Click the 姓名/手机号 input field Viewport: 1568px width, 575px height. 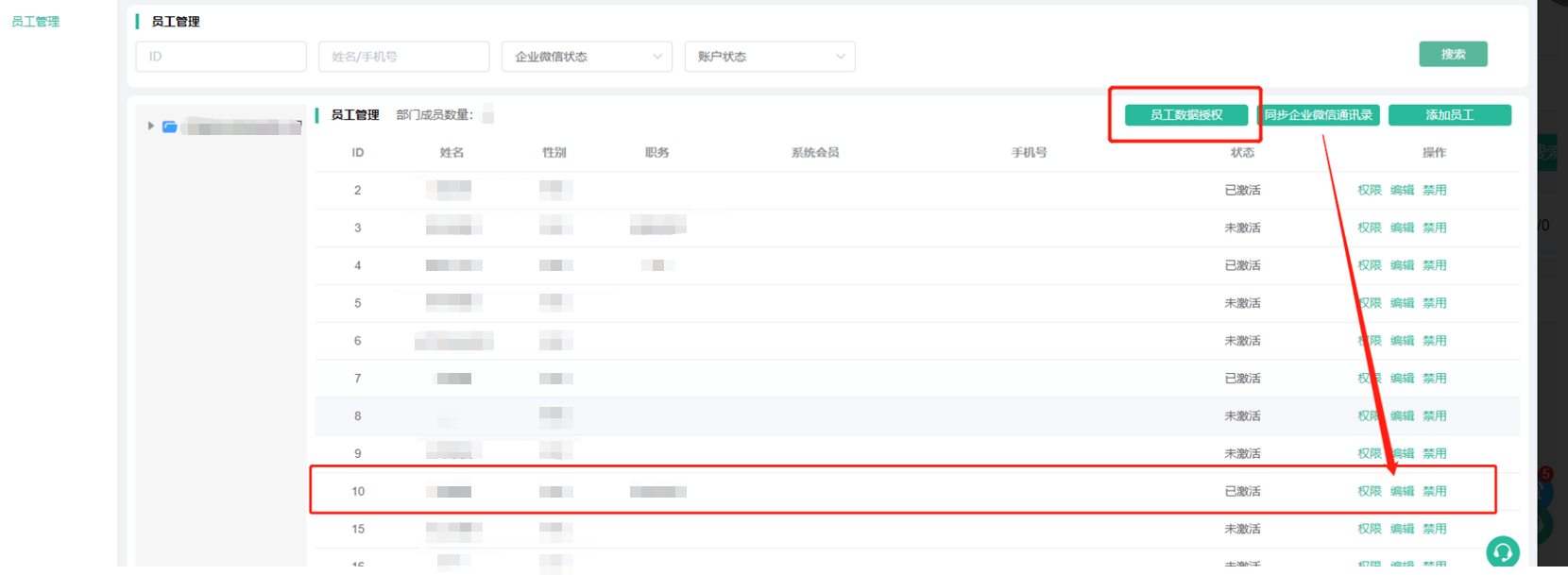point(403,57)
